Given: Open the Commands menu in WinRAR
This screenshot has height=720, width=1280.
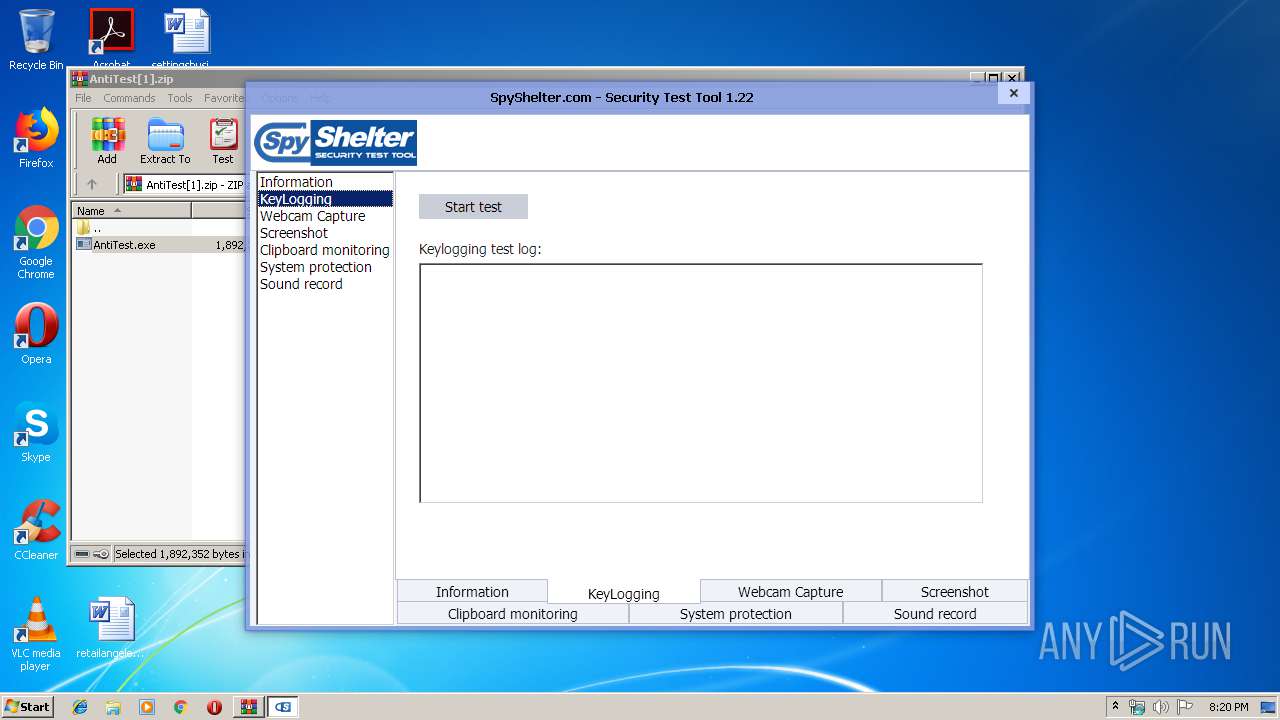Looking at the screenshot, I should pyautogui.click(x=129, y=98).
